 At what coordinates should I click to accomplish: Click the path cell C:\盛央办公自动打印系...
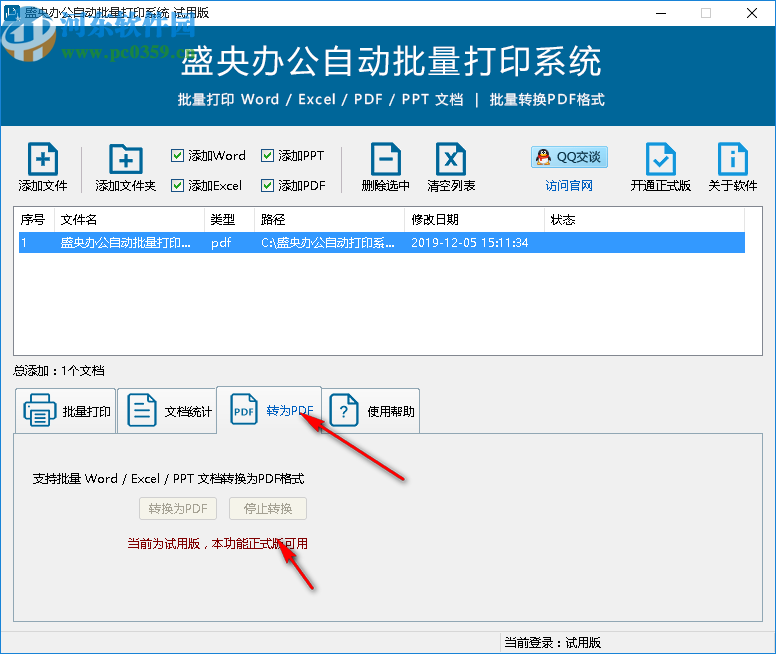(328, 243)
